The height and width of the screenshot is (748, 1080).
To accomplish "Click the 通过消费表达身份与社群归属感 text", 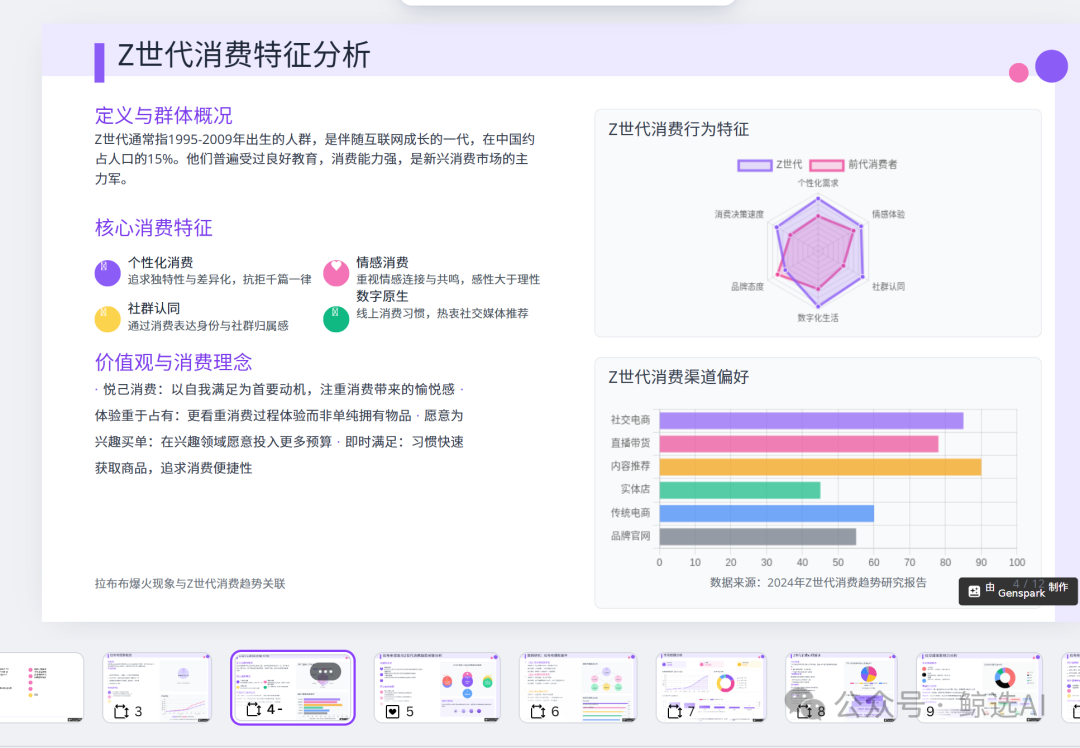I will point(208,325).
